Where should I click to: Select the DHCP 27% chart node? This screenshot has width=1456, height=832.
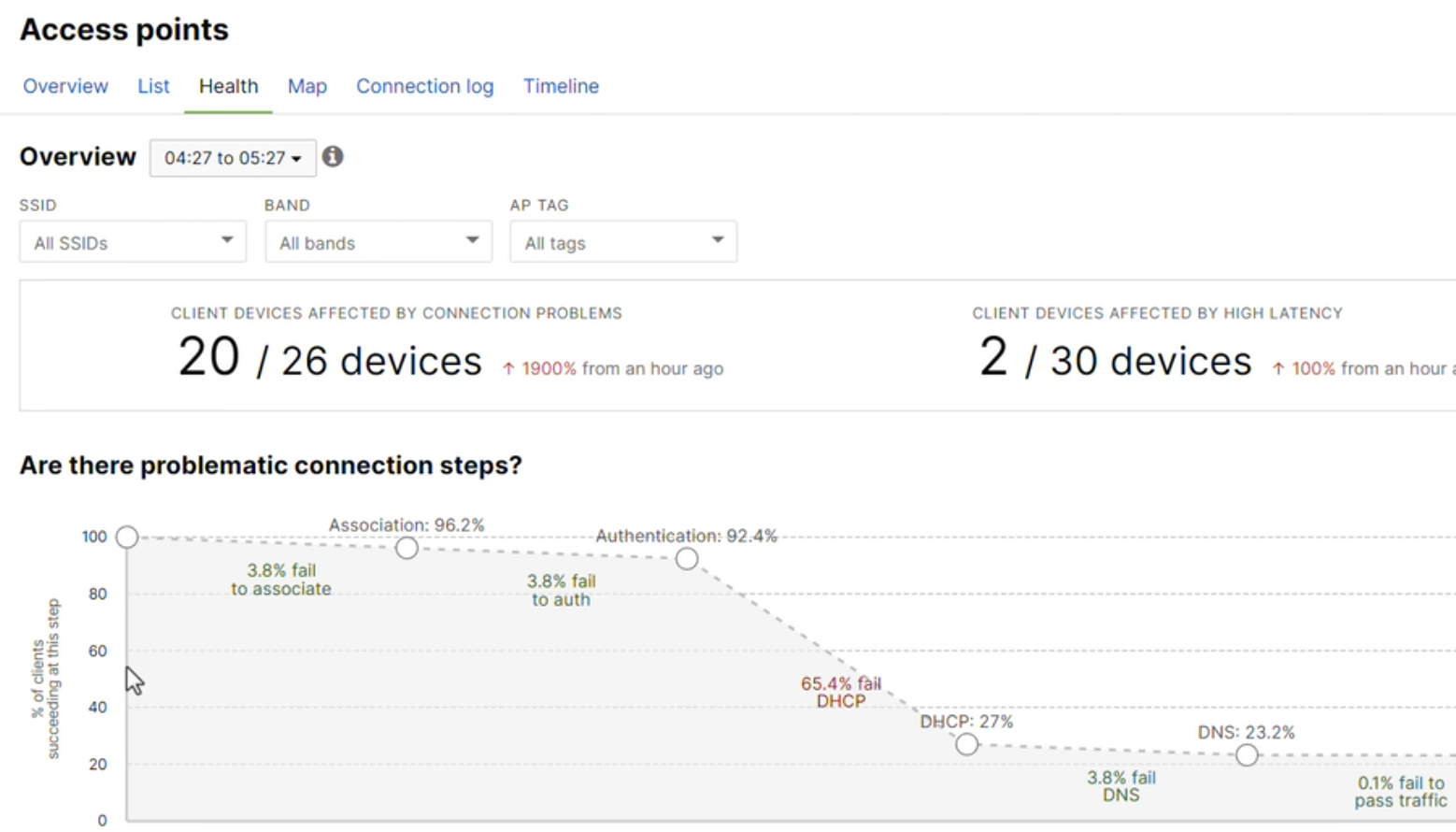(966, 744)
